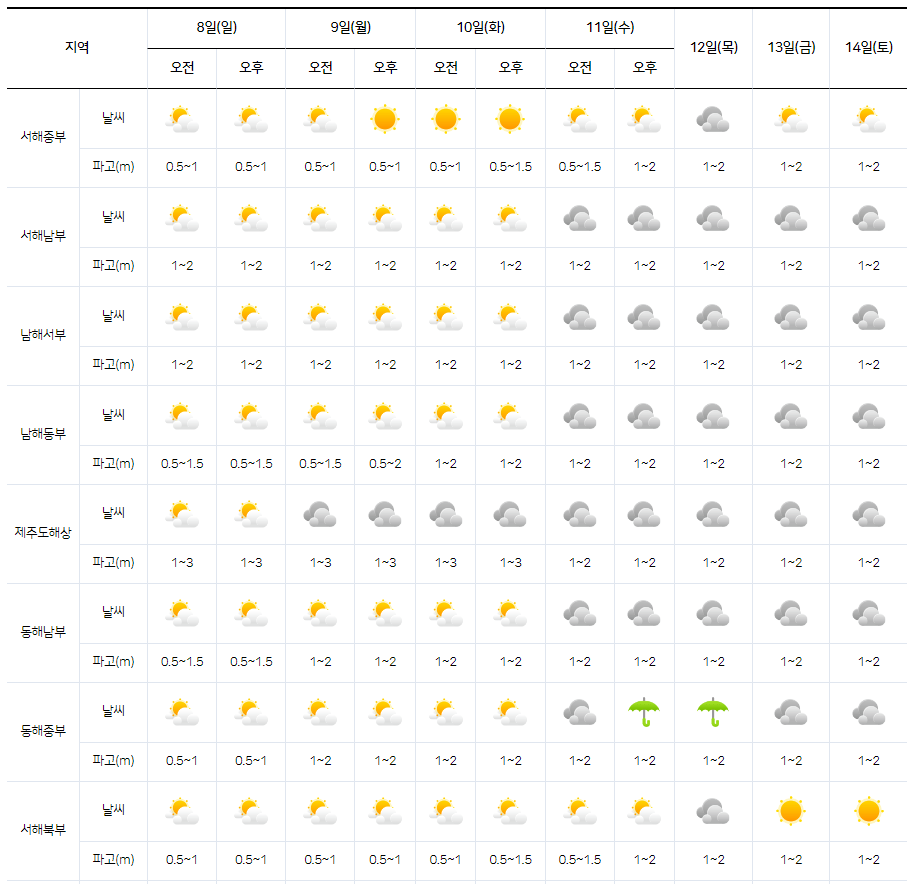914x884 pixels.
Task: Click the 제주도해상 region label
Action: [43, 532]
